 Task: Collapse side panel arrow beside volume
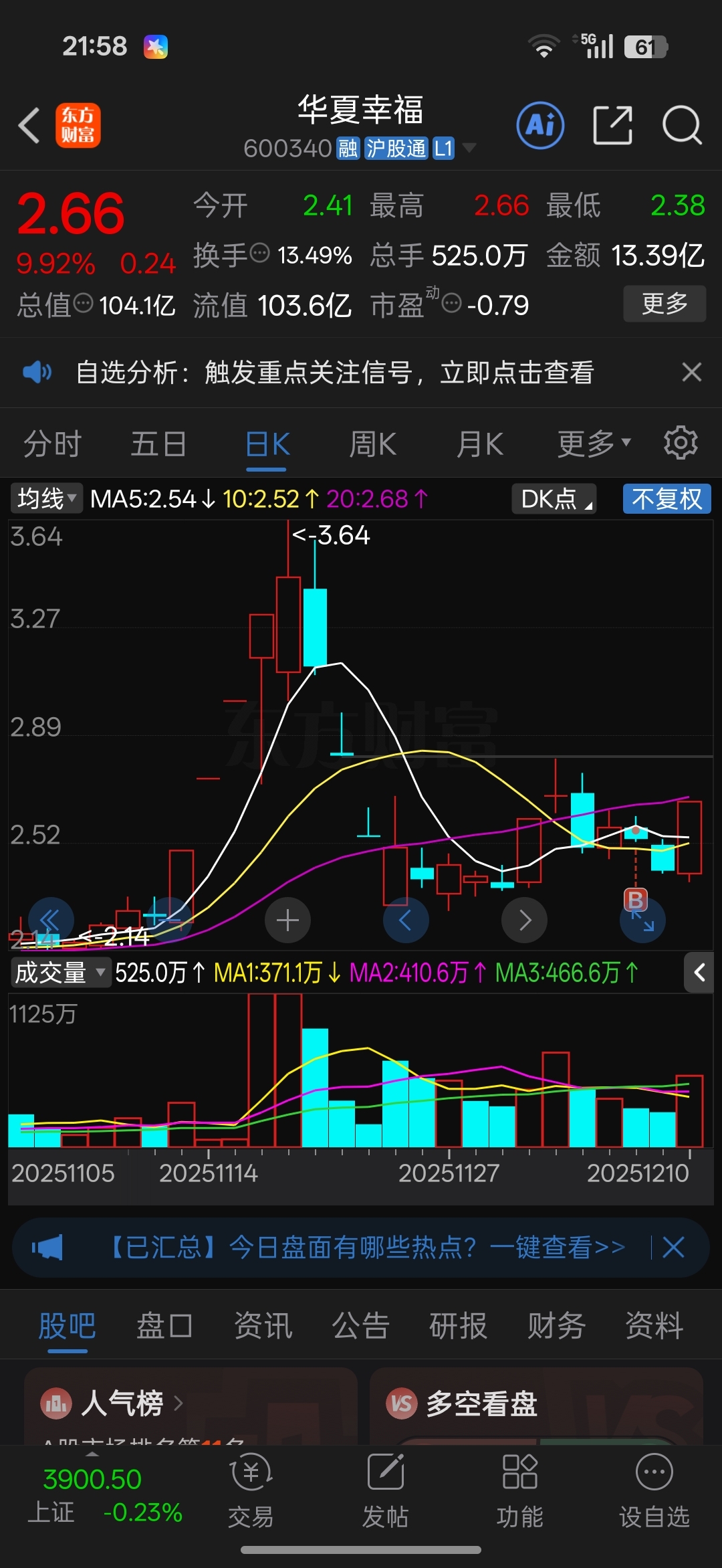[699, 972]
